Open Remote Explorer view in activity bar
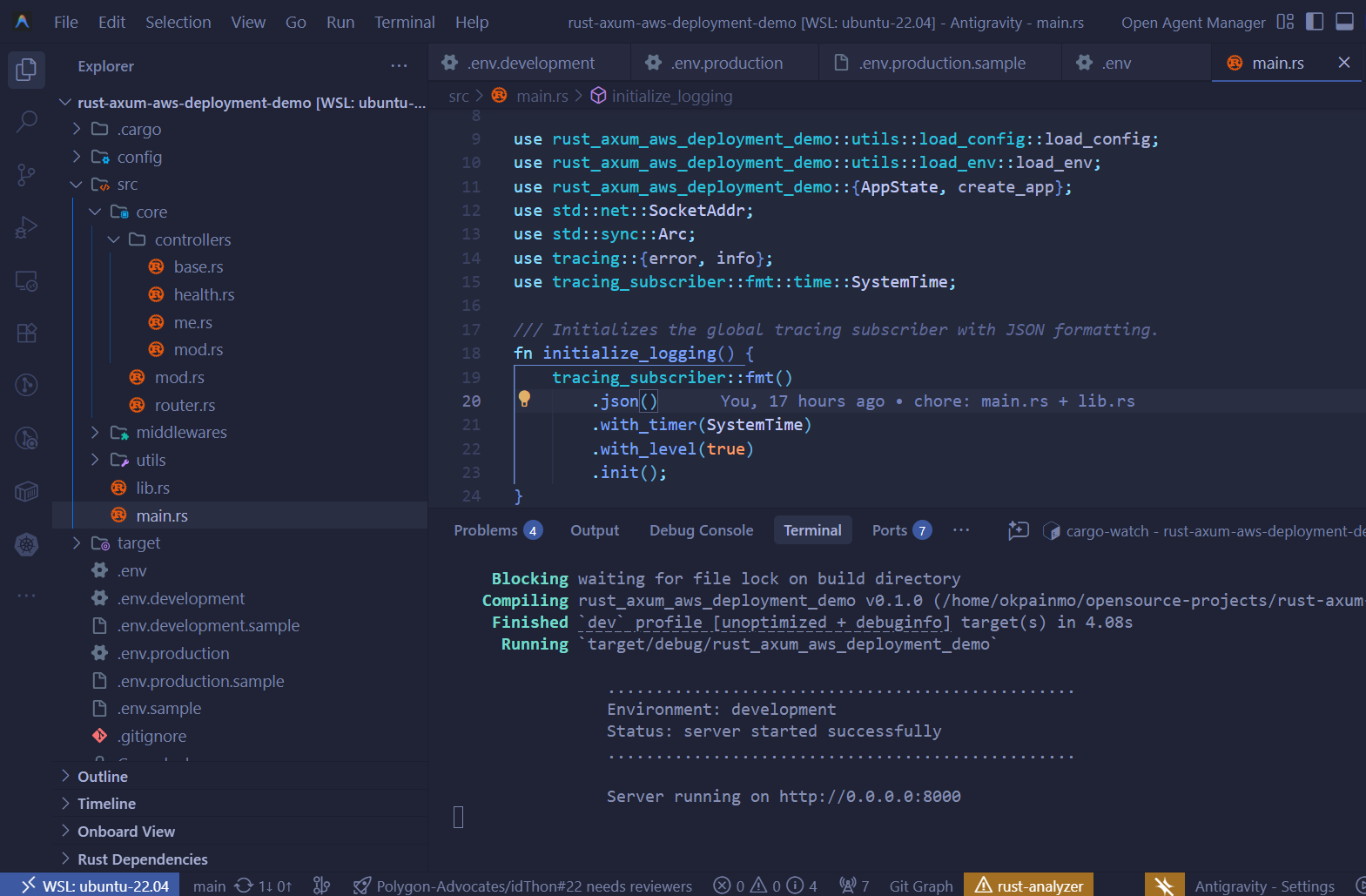This screenshot has height=896, width=1366. pos(26,281)
